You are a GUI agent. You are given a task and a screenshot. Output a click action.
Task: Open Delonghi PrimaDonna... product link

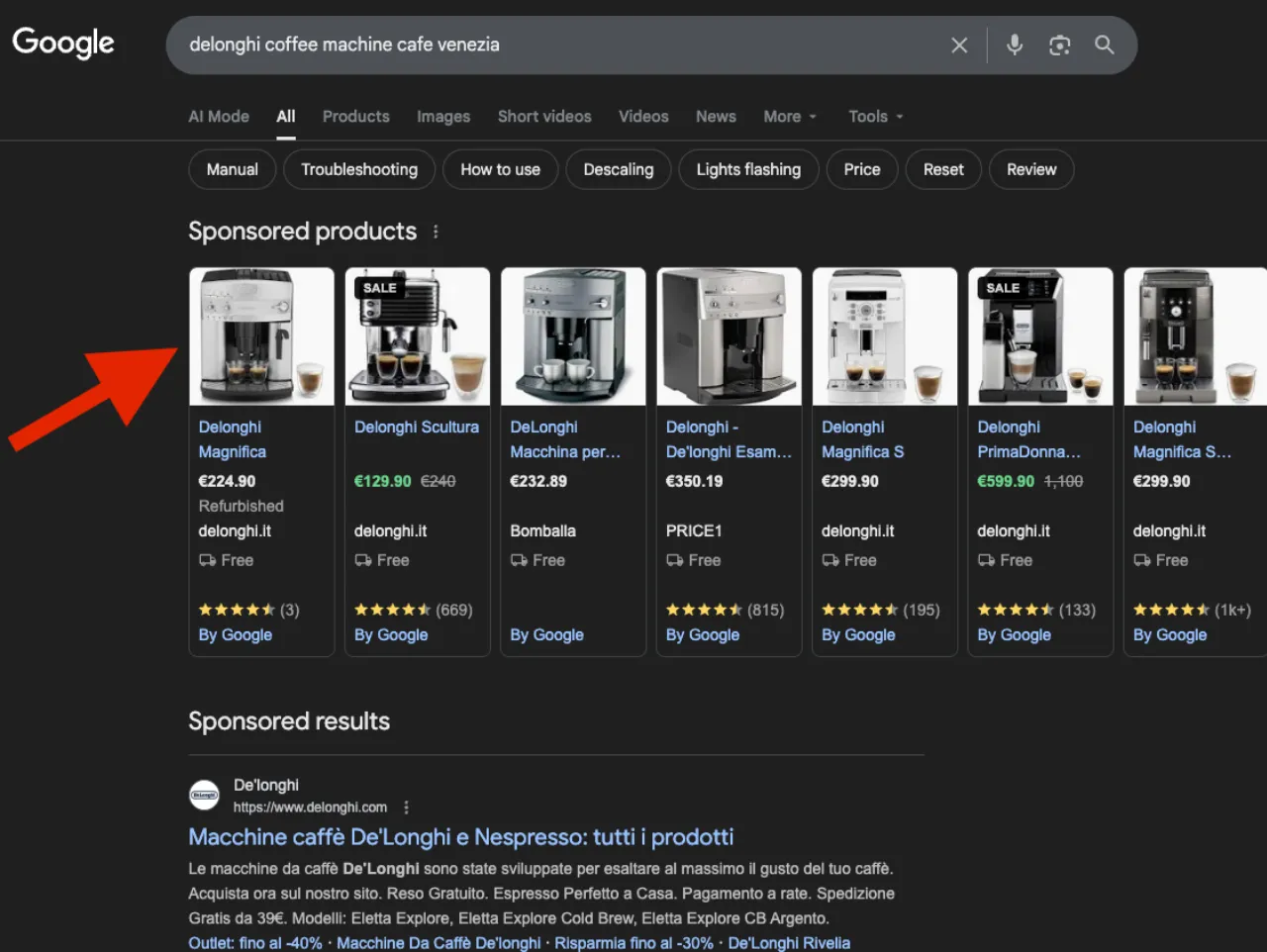pyautogui.click(x=1029, y=439)
